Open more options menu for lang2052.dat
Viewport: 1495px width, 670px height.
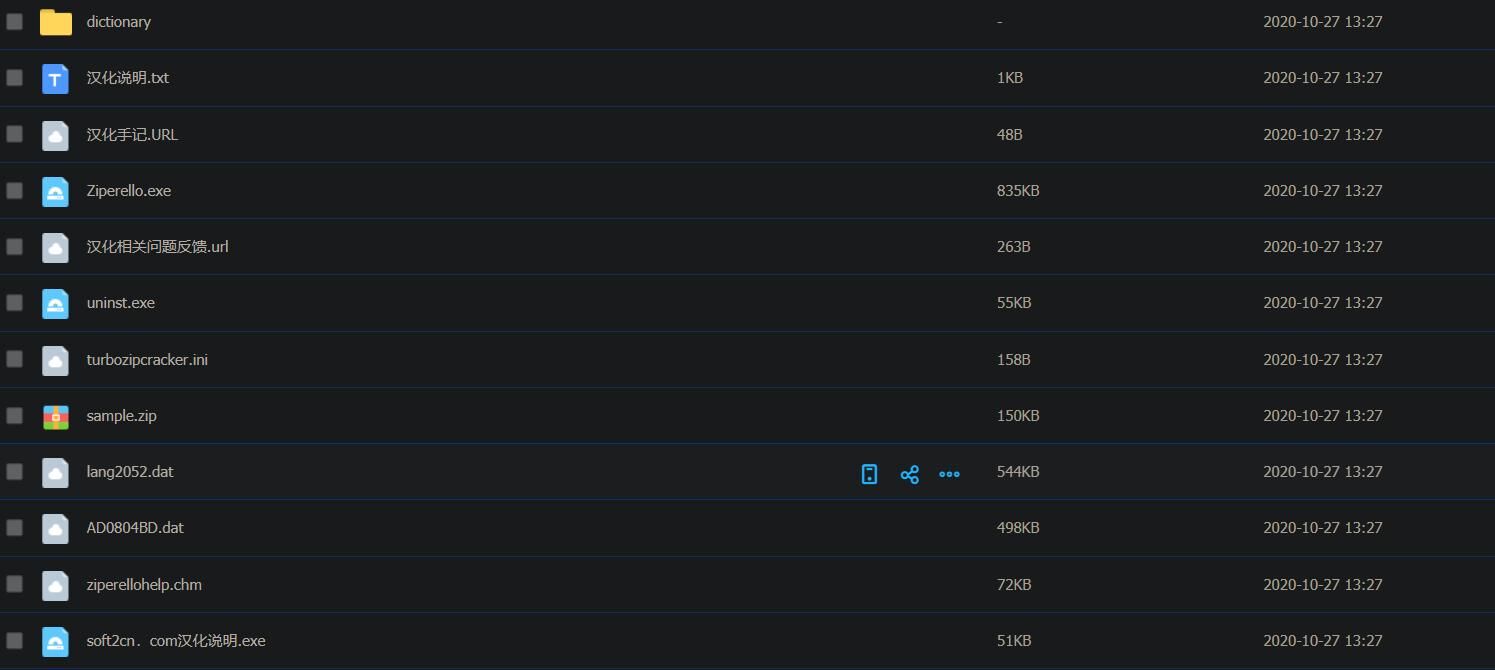(x=949, y=474)
